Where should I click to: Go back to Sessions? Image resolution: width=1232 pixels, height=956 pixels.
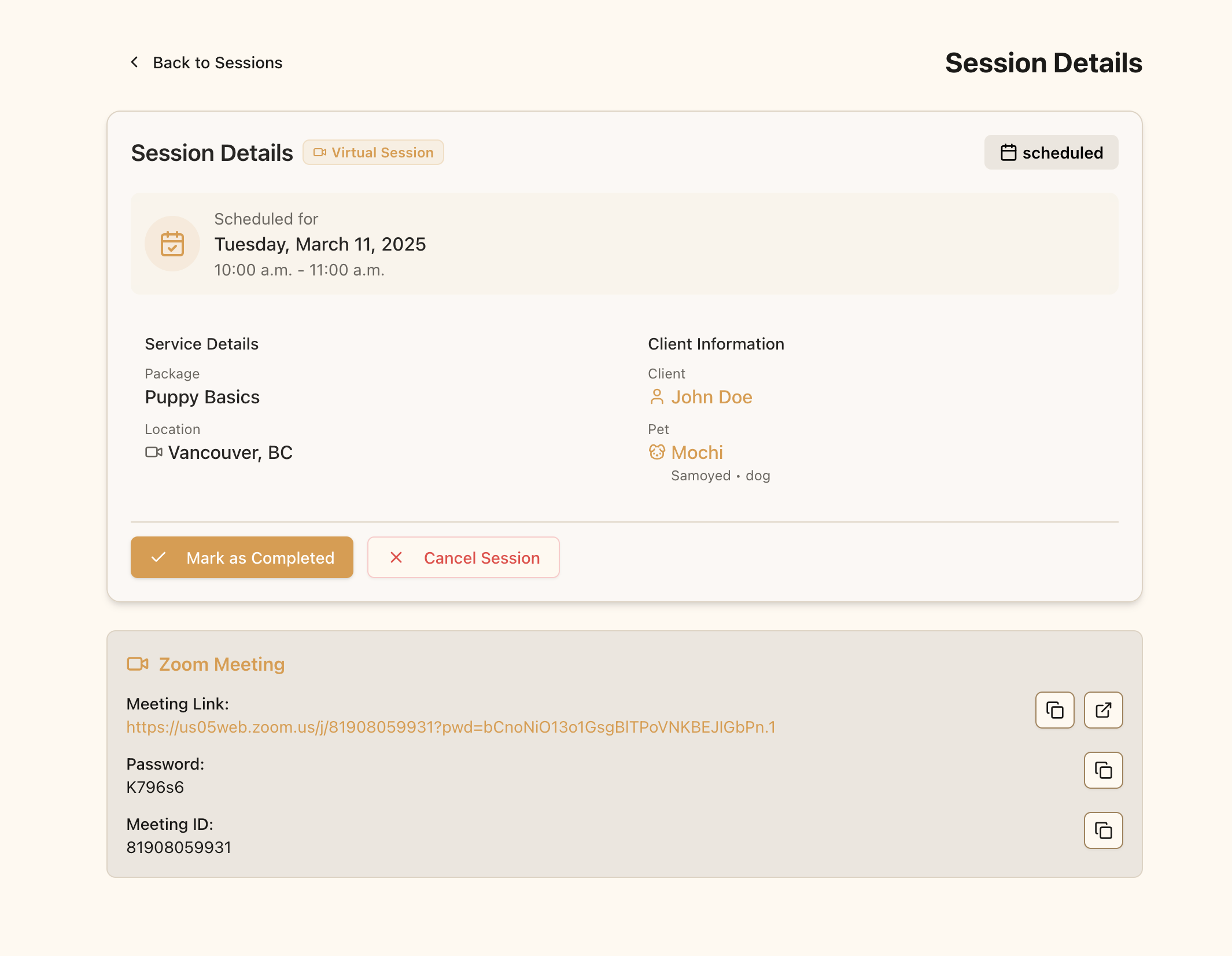(217, 62)
